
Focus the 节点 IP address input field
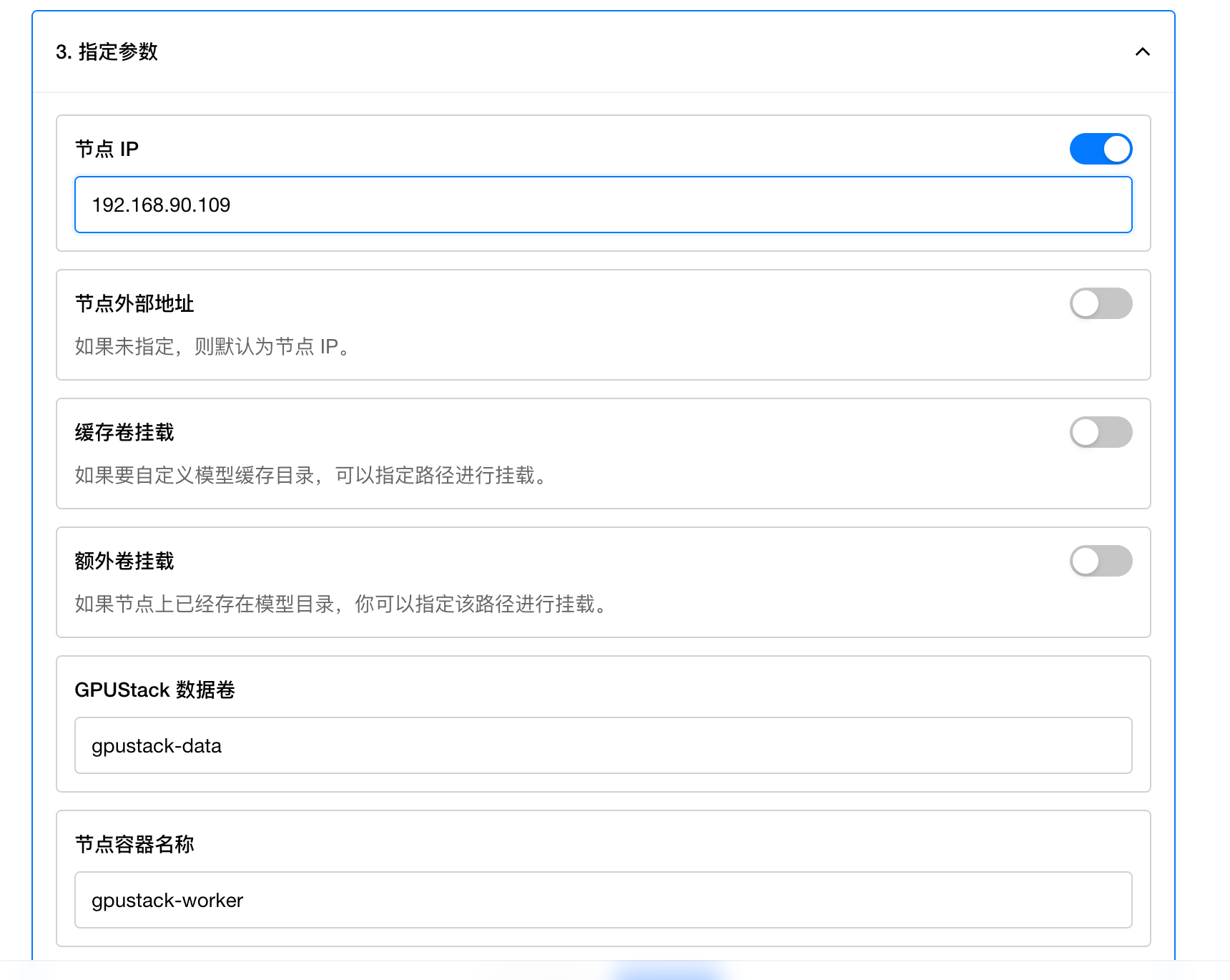(603, 205)
